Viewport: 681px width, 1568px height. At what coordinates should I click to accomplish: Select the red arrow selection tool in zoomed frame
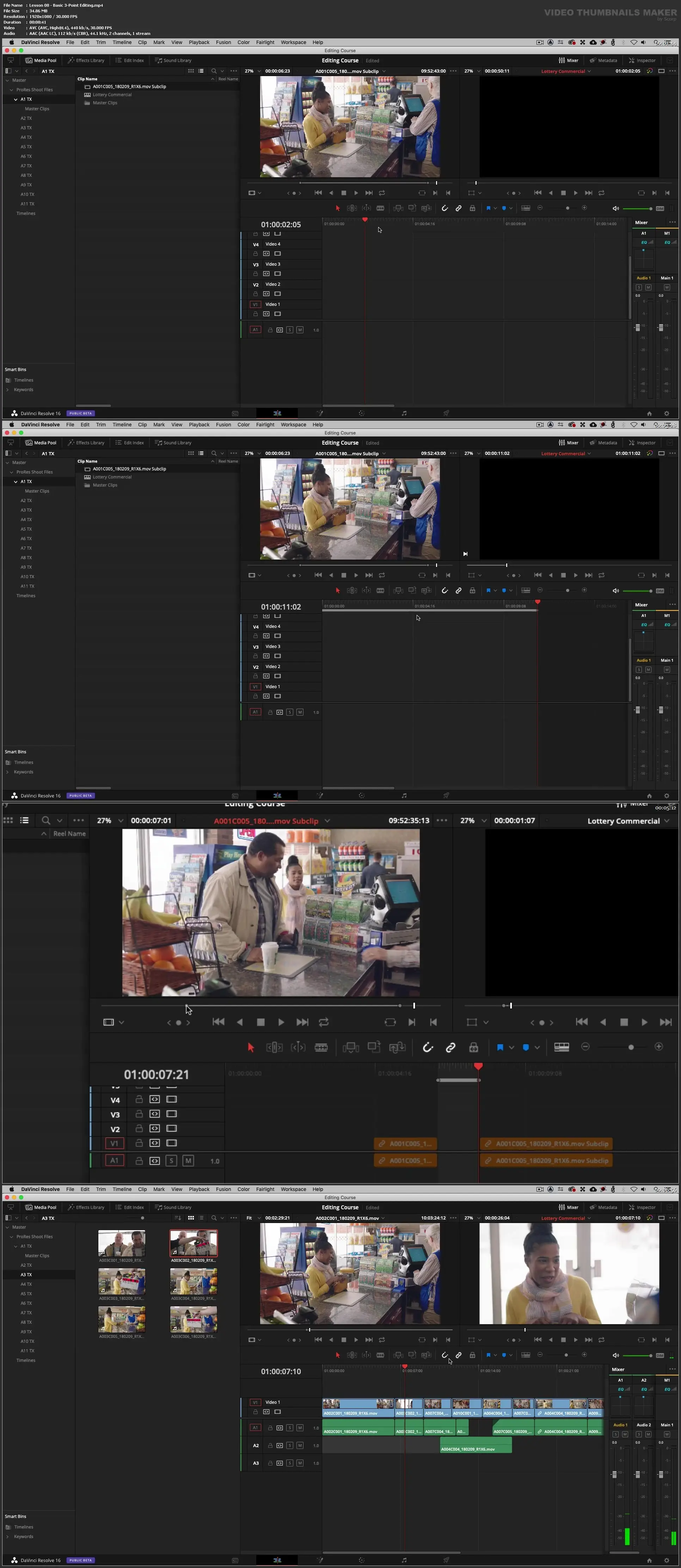250,1047
